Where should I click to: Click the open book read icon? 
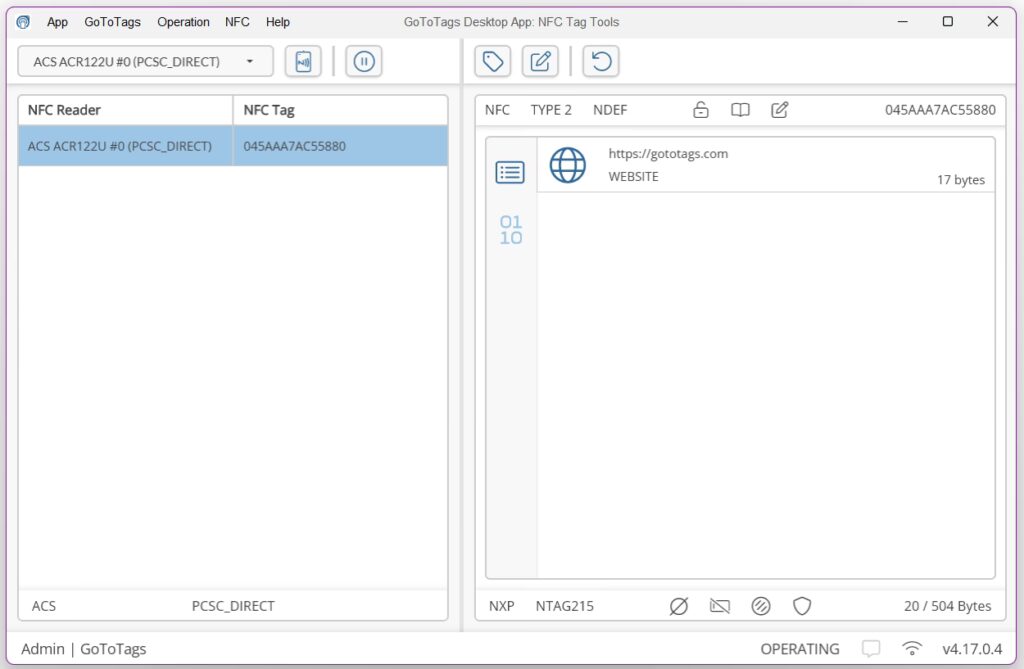coord(740,110)
